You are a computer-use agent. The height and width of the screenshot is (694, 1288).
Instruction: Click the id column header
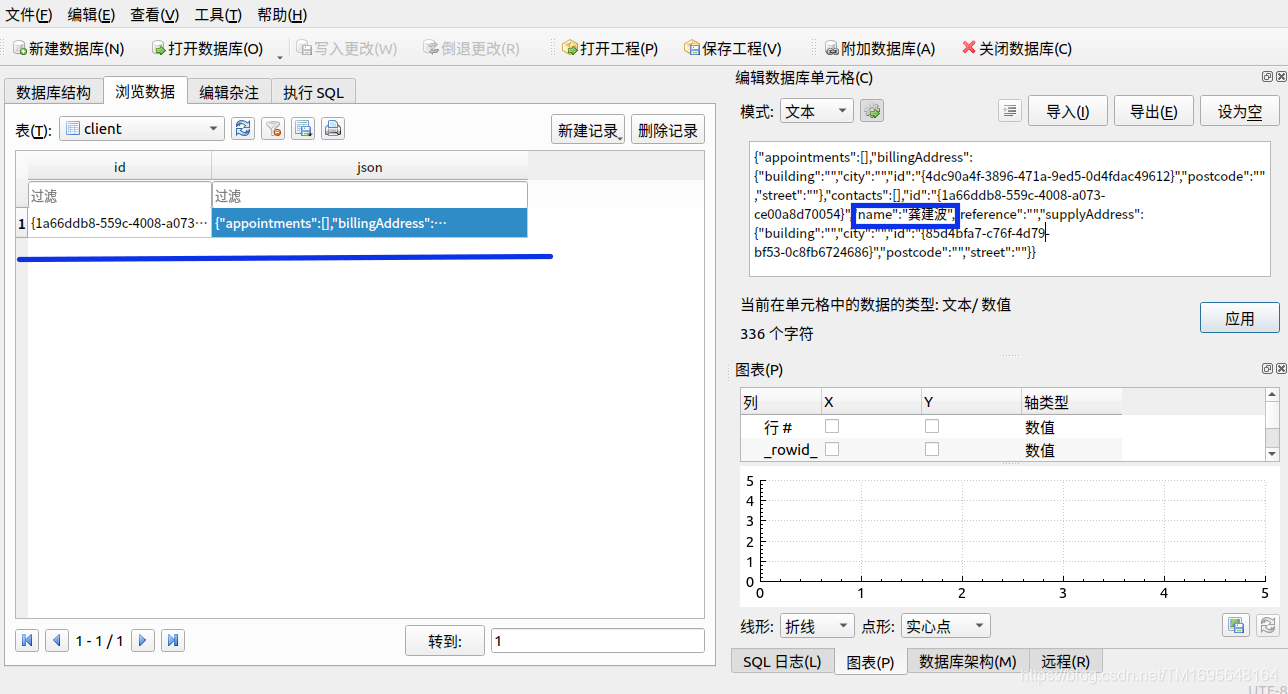point(120,167)
